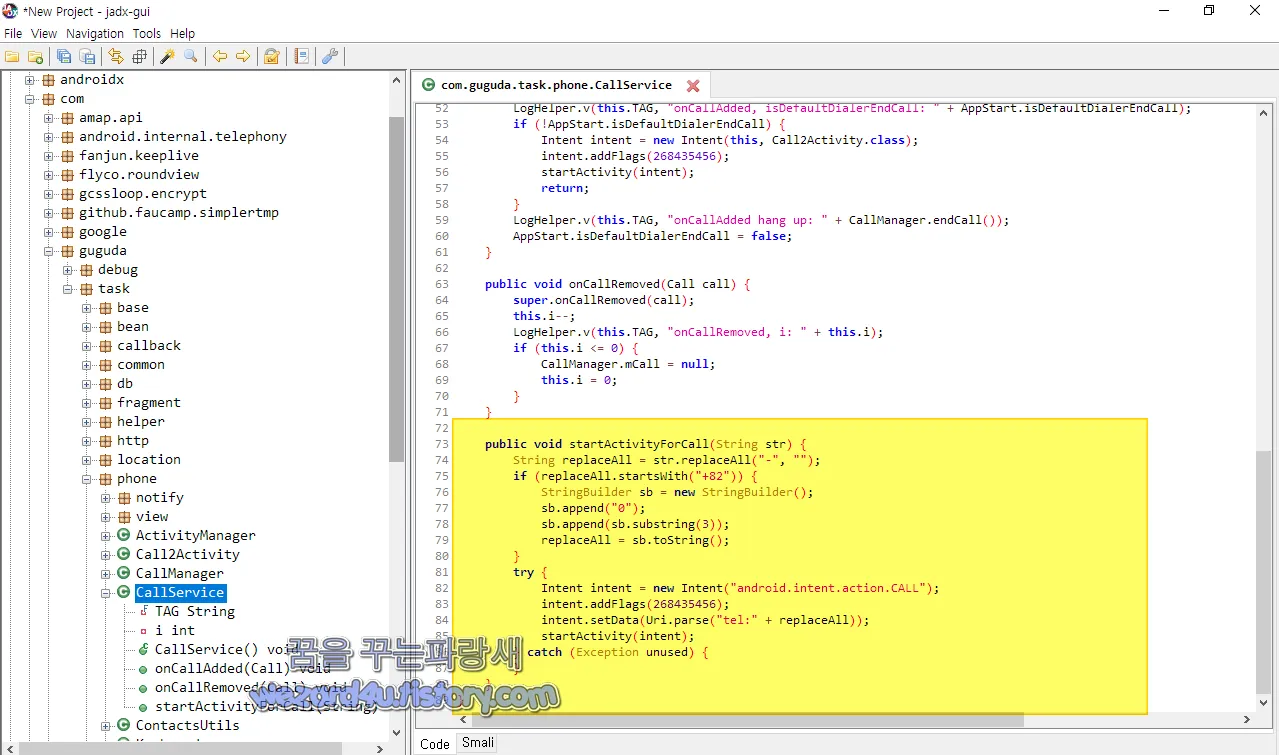
Task: Navigate back using the back arrow icon
Action: coord(220,56)
